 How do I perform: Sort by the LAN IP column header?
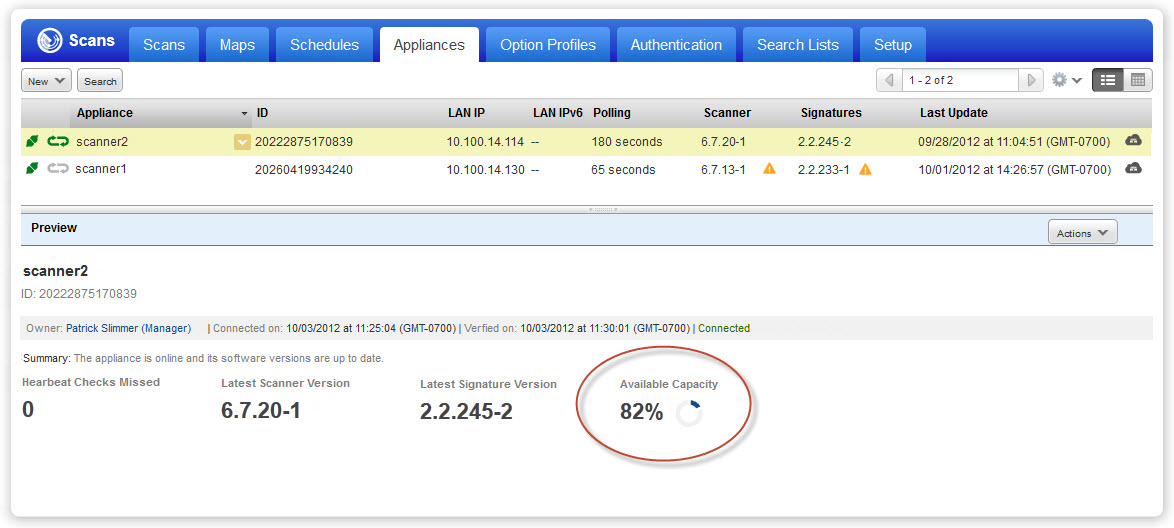point(466,113)
